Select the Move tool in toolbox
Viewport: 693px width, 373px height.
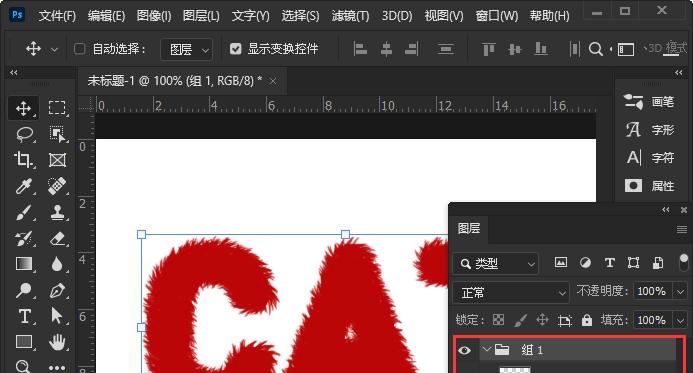click(x=23, y=108)
